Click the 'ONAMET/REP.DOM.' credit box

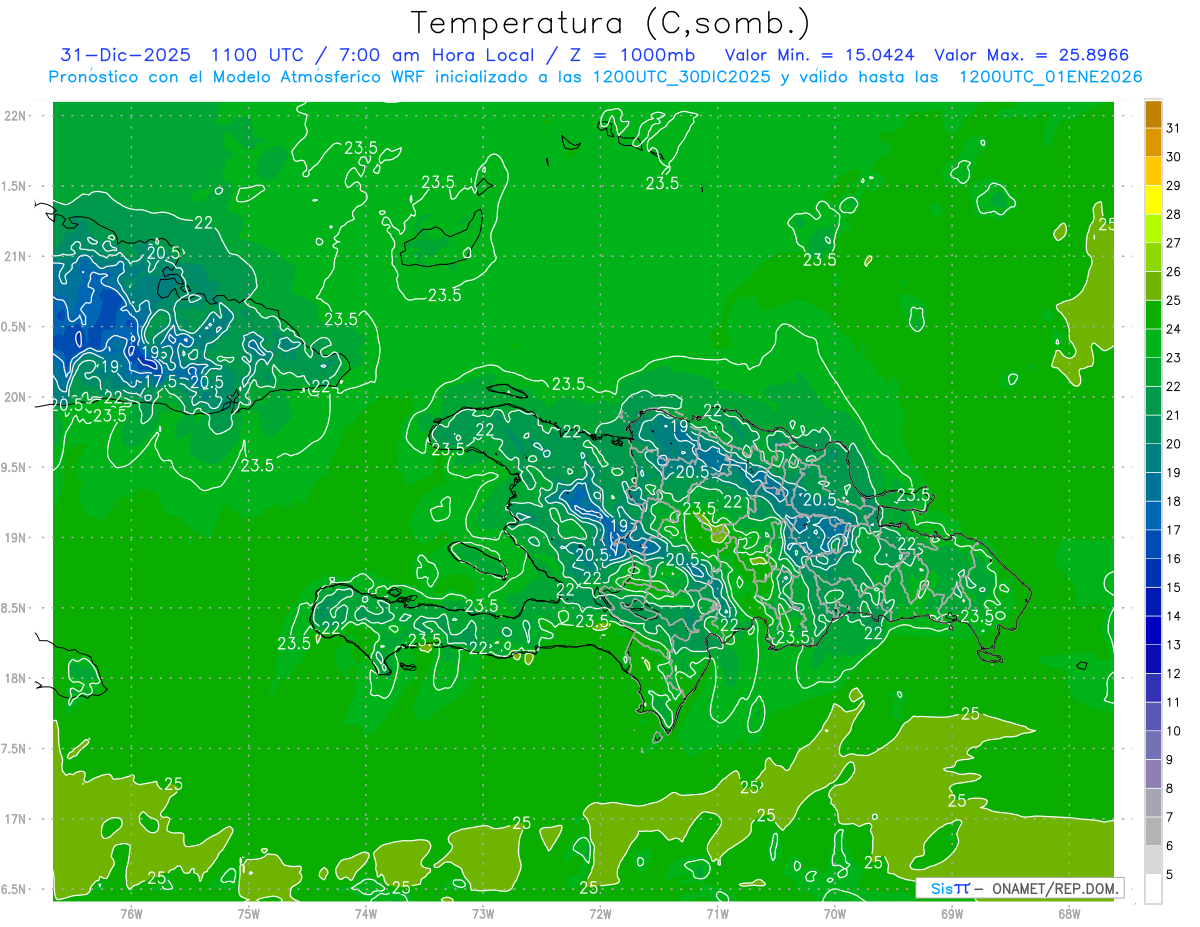[x=1019, y=888]
